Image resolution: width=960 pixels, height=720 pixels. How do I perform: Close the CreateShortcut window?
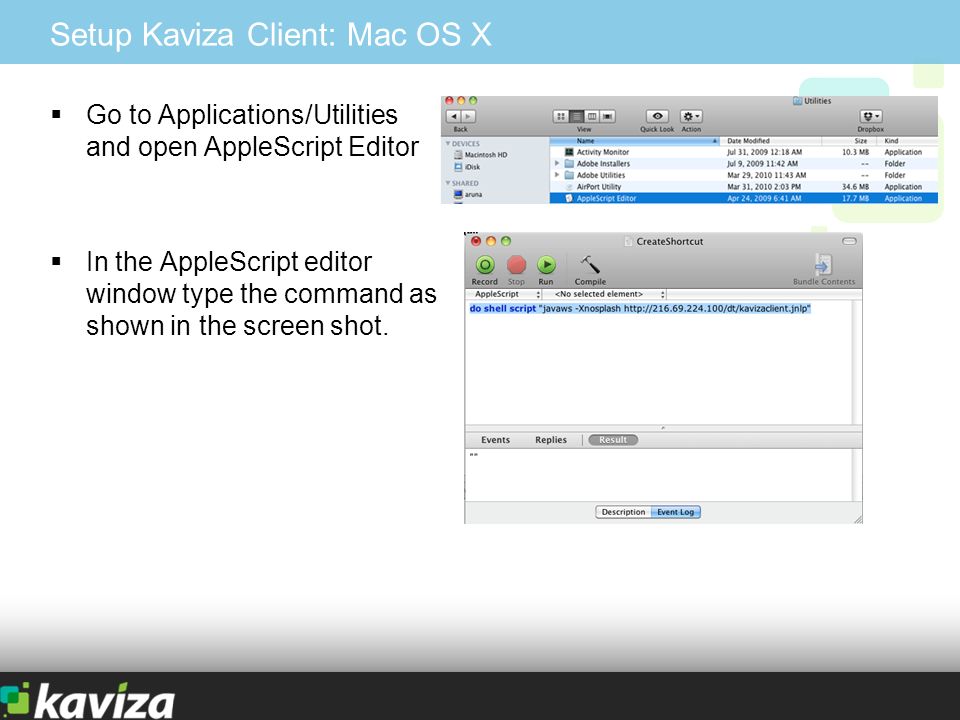click(476, 241)
